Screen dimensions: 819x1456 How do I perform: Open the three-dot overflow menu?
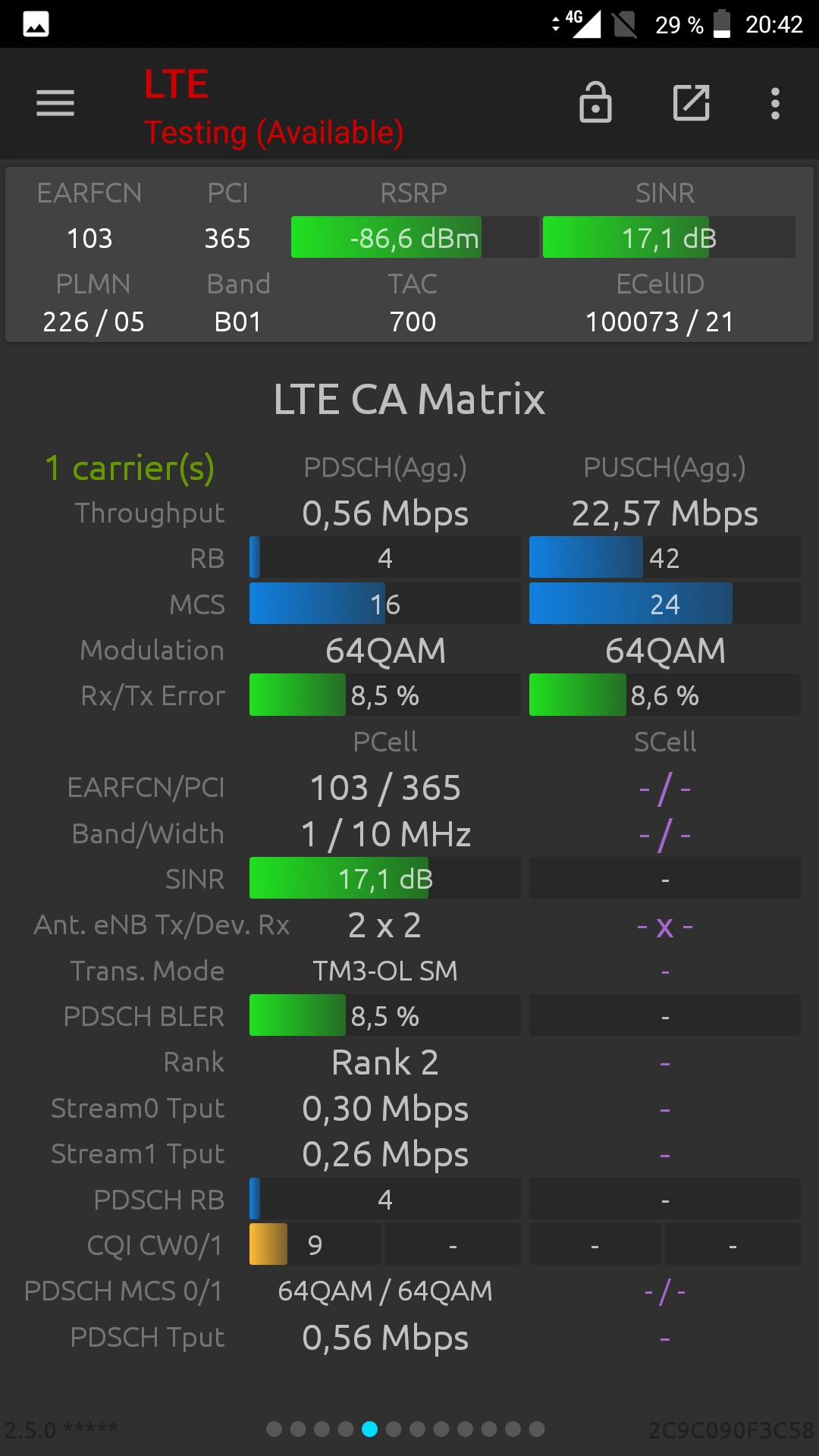click(775, 103)
